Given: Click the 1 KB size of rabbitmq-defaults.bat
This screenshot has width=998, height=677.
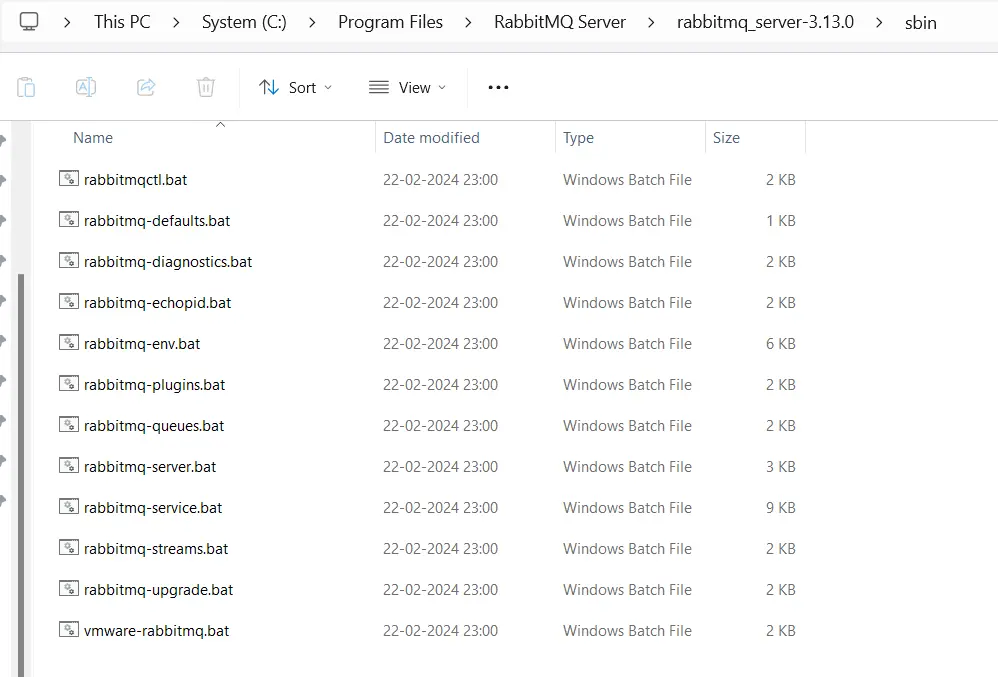Looking at the screenshot, I should [780, 221].
